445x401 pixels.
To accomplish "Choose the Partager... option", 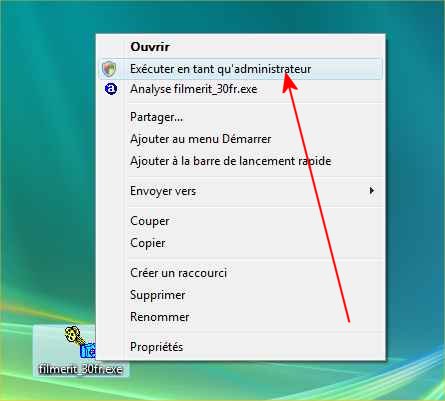I will point(156,117).
